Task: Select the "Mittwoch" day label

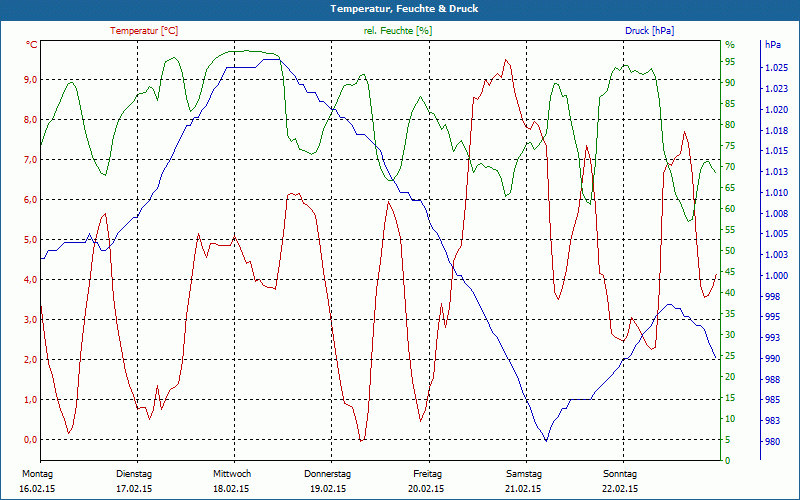Action: click(x=232, y=474)
